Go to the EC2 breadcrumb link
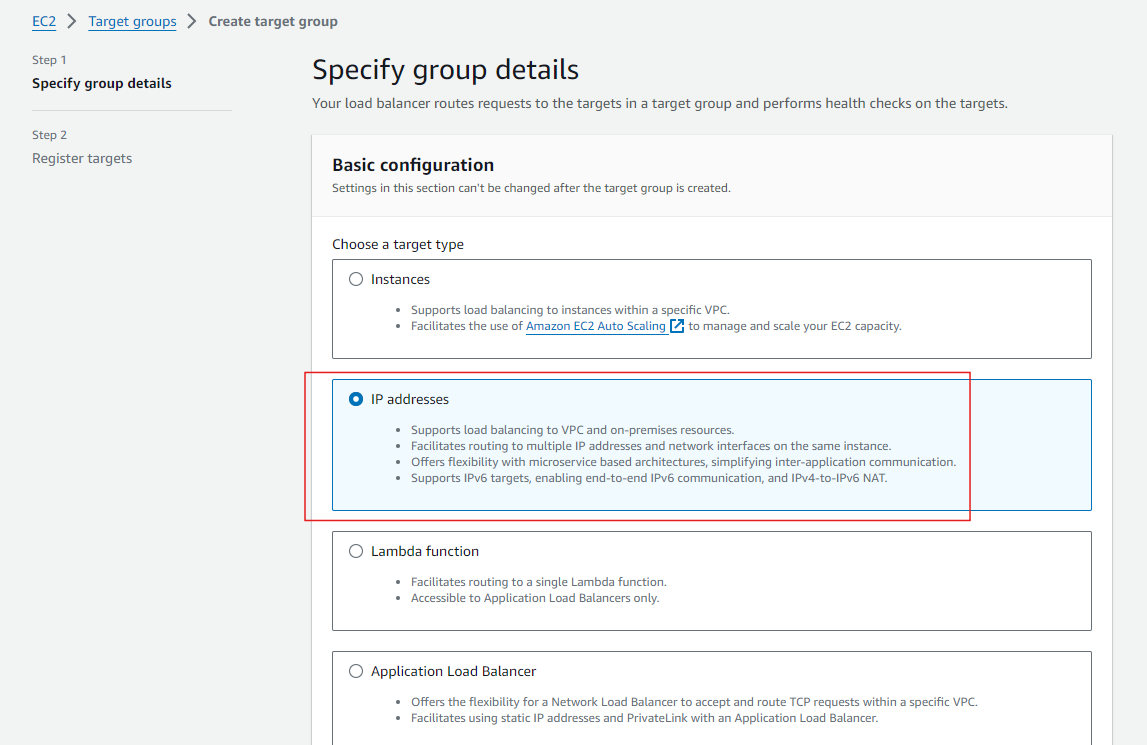Screen dimensions: 1147x745 [x=44, y=21]
